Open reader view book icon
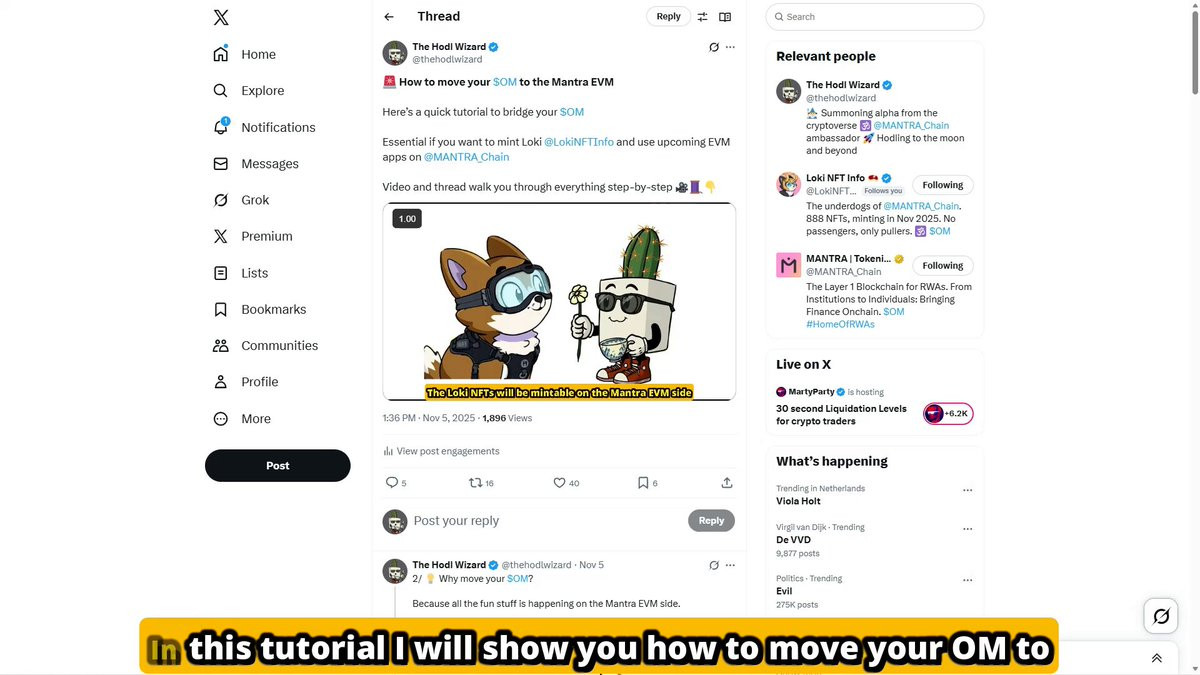 (x=725, y=17)
